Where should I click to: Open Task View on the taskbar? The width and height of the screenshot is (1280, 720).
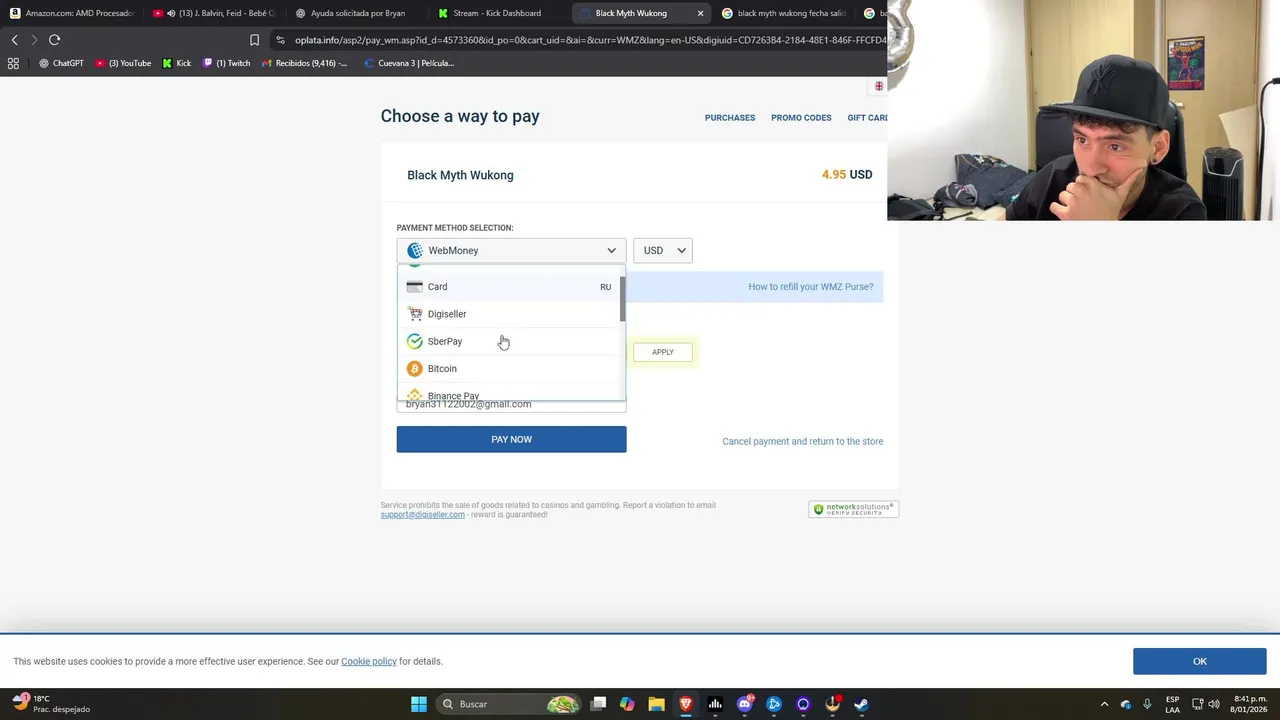pos(598,704)
